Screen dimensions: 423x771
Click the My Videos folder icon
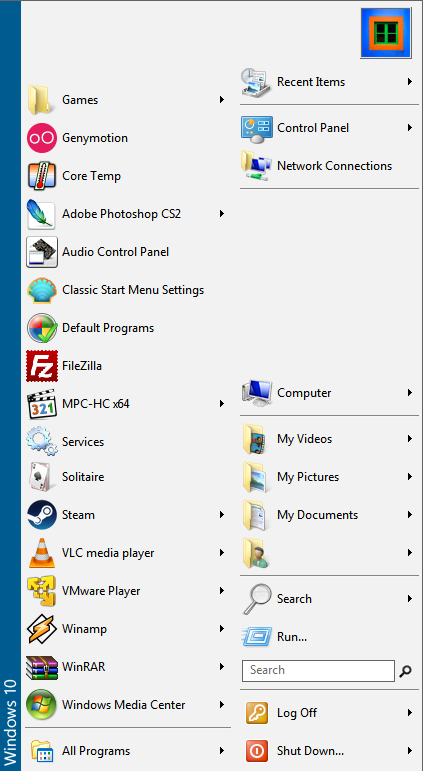point(255,439)
